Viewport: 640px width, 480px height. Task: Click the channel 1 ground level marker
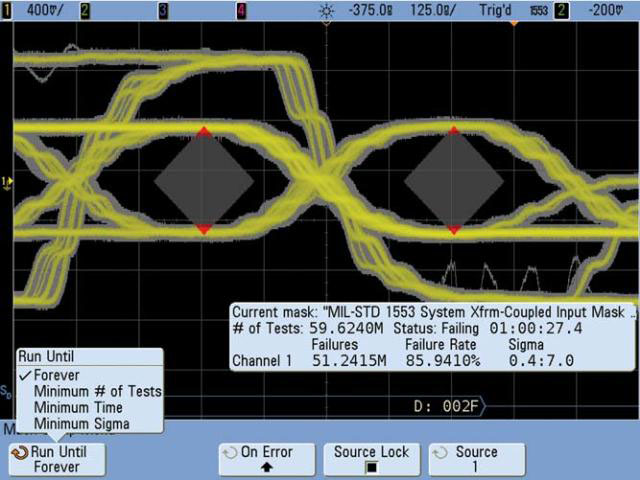pyautogui.click(x=6, y=182)
